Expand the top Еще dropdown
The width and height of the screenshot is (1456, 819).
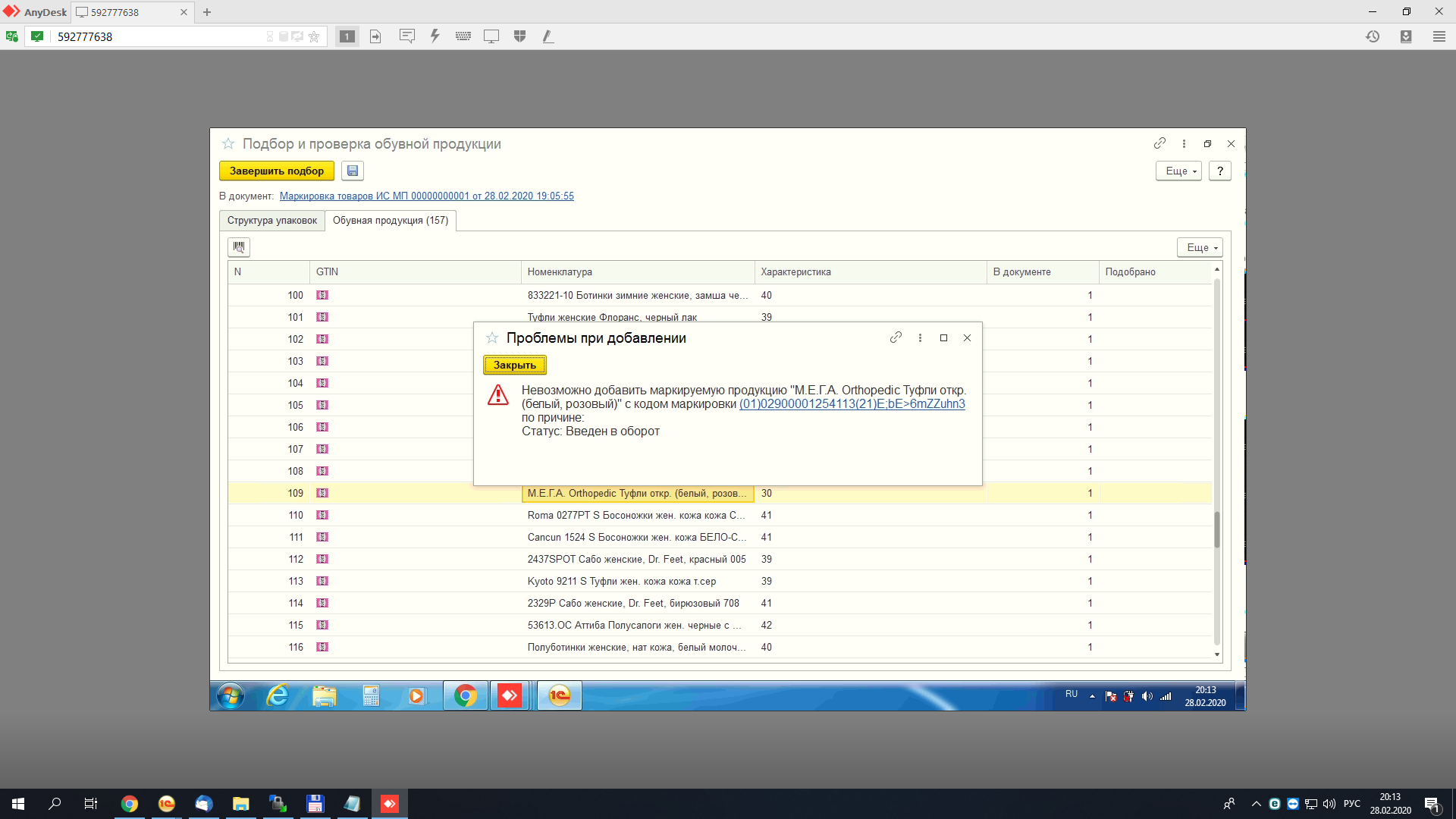click(1178, 171)
